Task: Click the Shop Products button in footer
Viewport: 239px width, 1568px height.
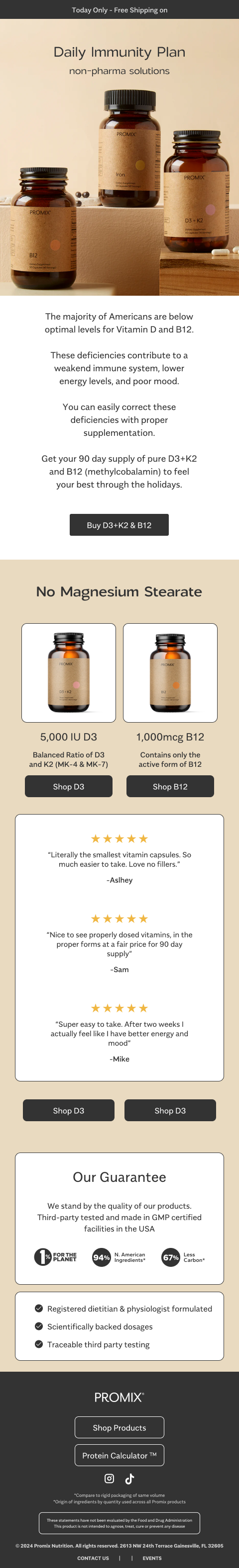Action: (119, 1427)
